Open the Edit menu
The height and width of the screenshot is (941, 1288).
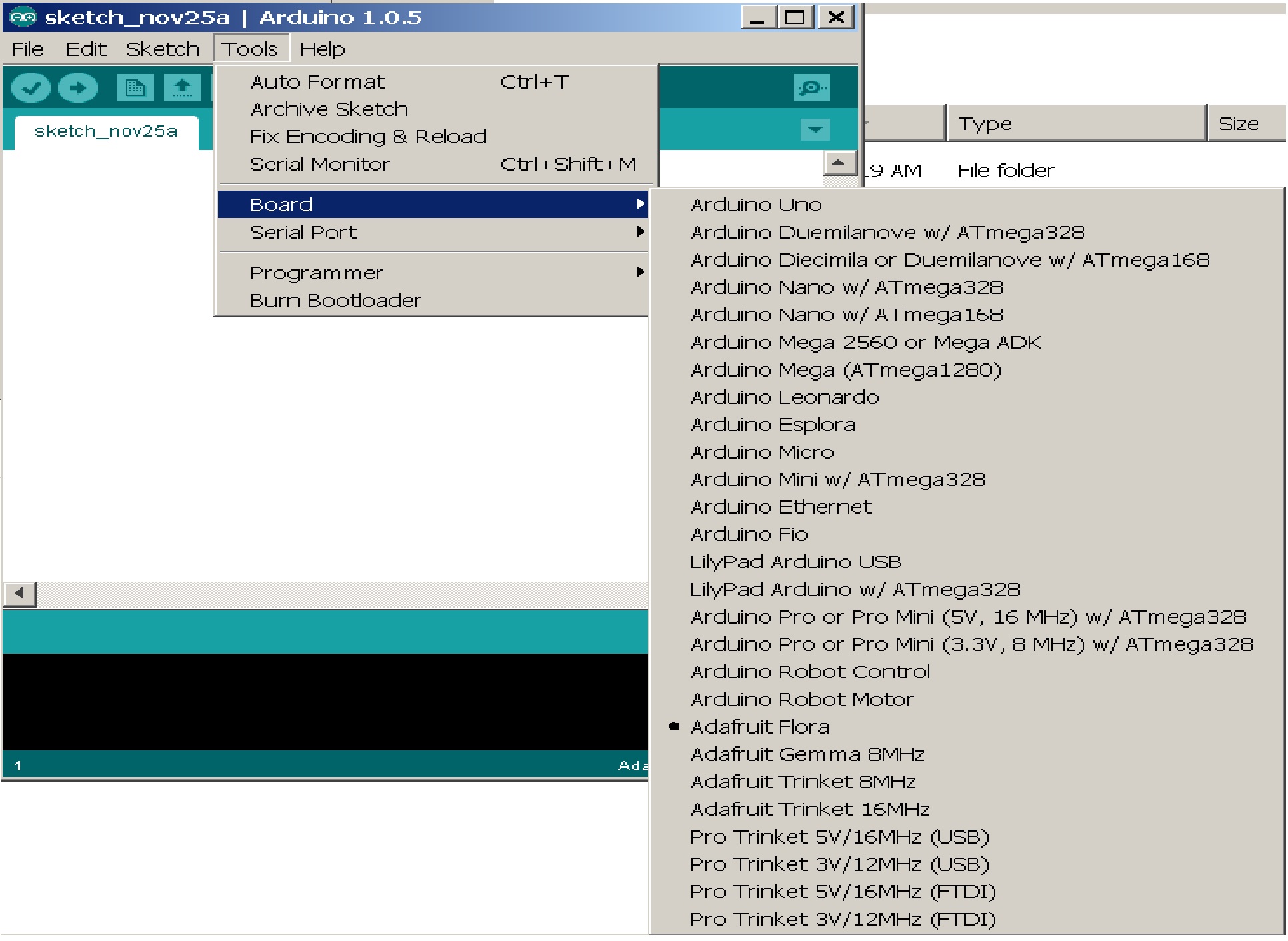(86, 49)
